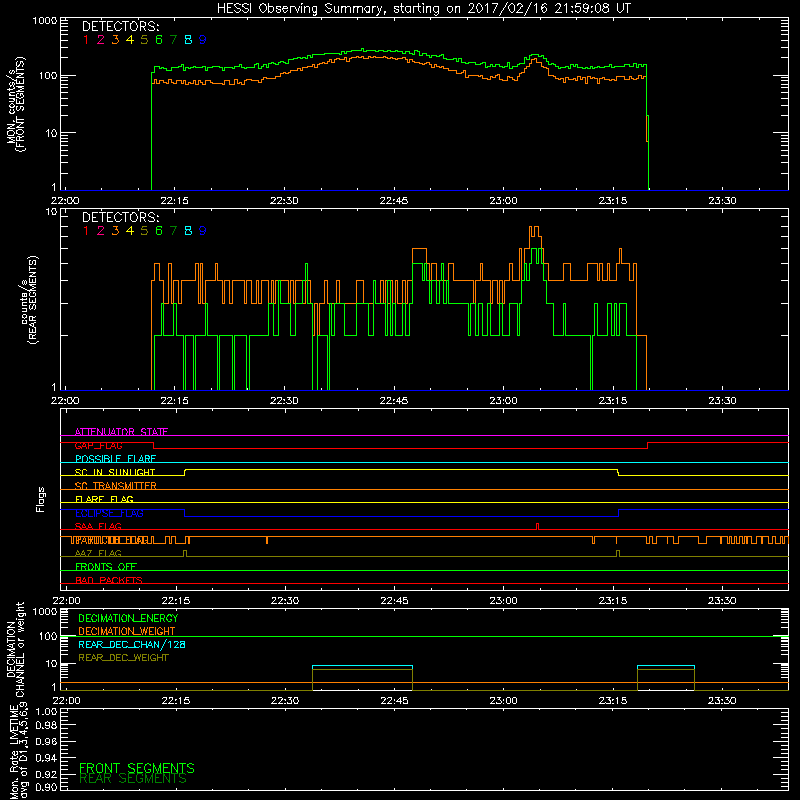
Task: Click the 22:15 tick label under the rear segments plot
Action: coord(174,401)
